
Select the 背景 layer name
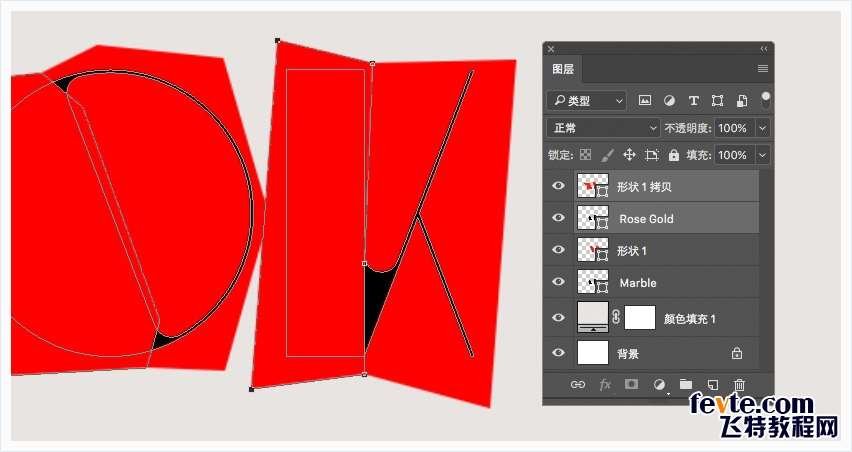(628, 354)
